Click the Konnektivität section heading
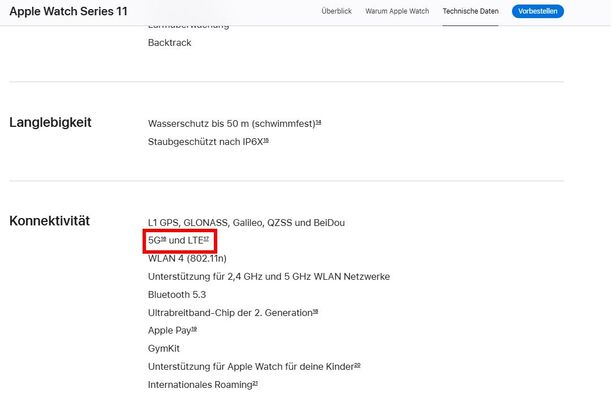This screenshot has width=611, height=410. 49,221
